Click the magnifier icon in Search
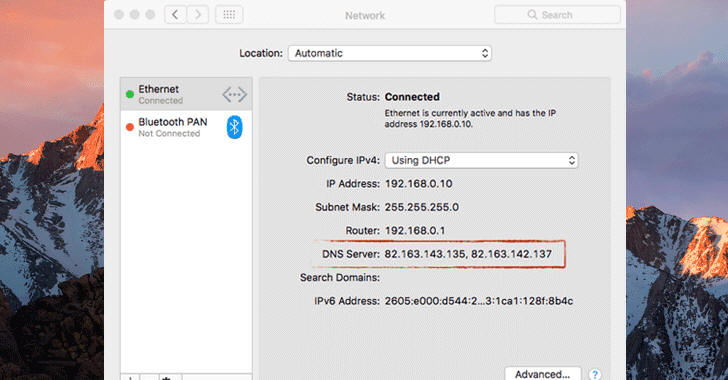This screenshot has height=380, width=728. coord(532,15)
